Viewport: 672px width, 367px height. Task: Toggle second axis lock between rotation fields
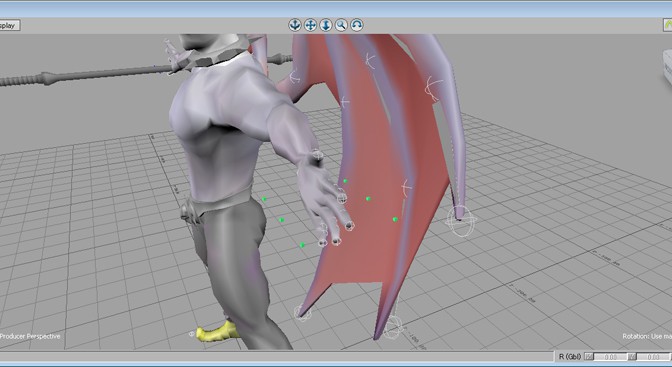coord(632,357)
